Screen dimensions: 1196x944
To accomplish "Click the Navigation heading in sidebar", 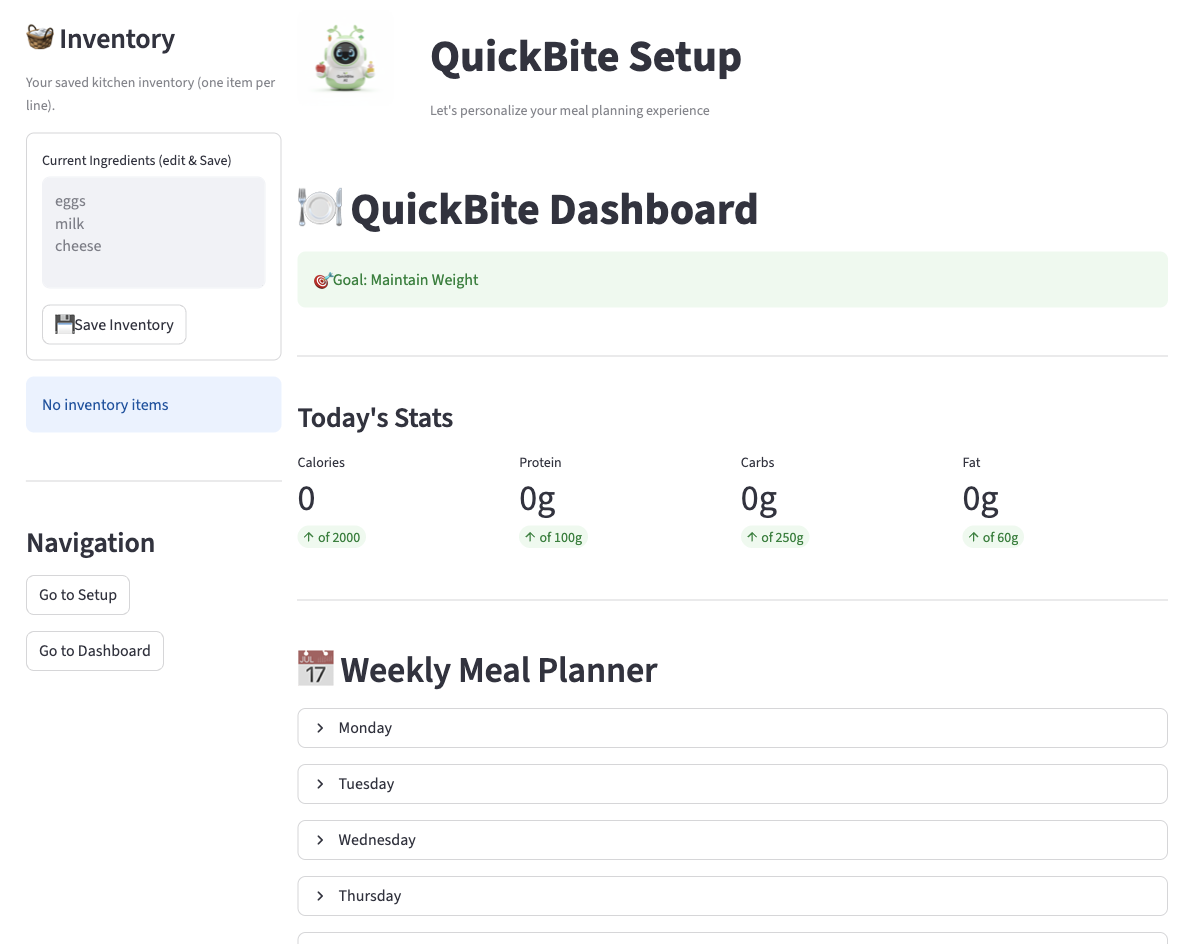I will tap(91, 543).
